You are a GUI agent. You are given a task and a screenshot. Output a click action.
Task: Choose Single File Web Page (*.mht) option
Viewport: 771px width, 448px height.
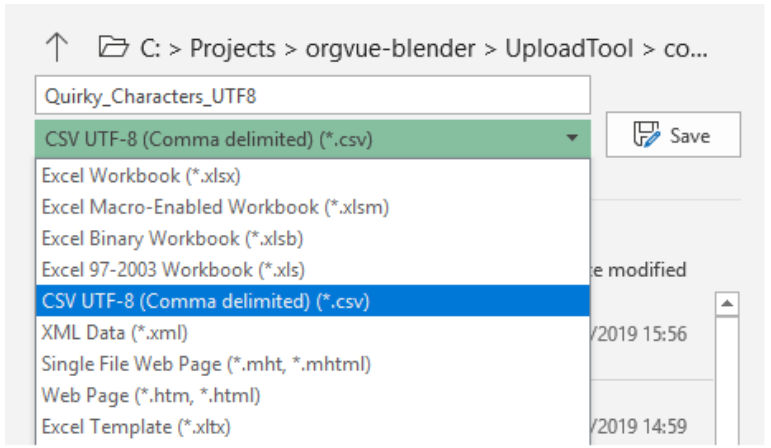click(x=313, y=364)
